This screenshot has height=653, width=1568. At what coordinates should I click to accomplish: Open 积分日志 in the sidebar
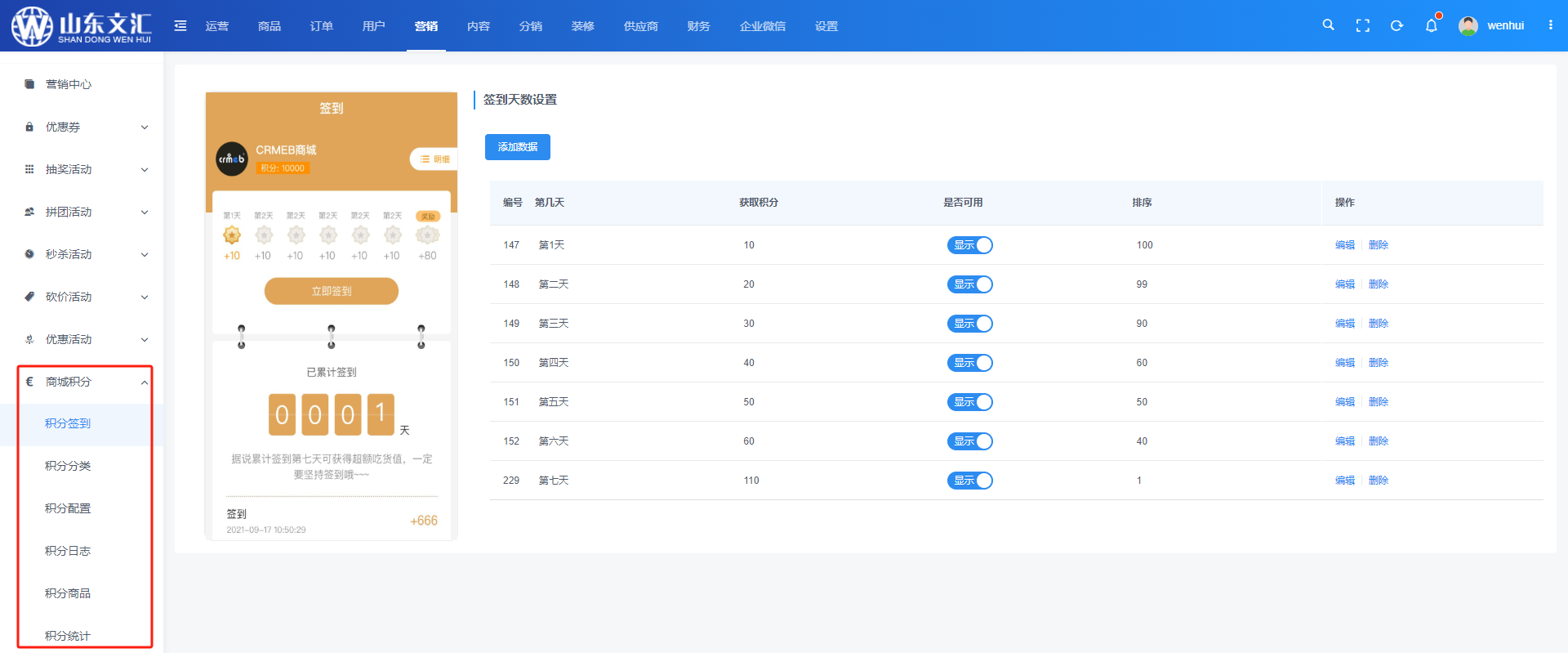[68, 551]
